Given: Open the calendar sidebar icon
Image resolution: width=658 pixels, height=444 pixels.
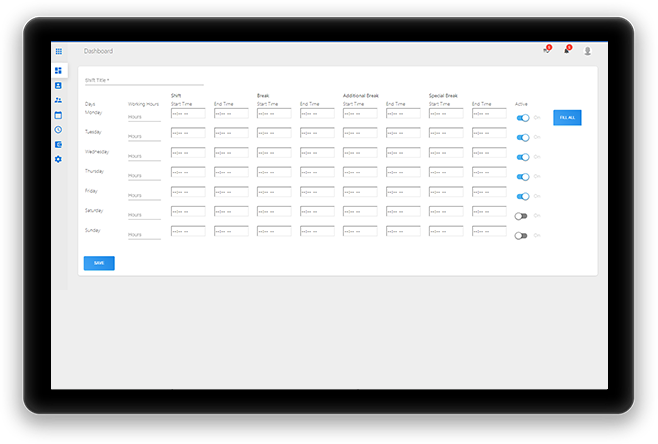Looking at the screenshot, I should pyautogui.click(x=58, y=115).
